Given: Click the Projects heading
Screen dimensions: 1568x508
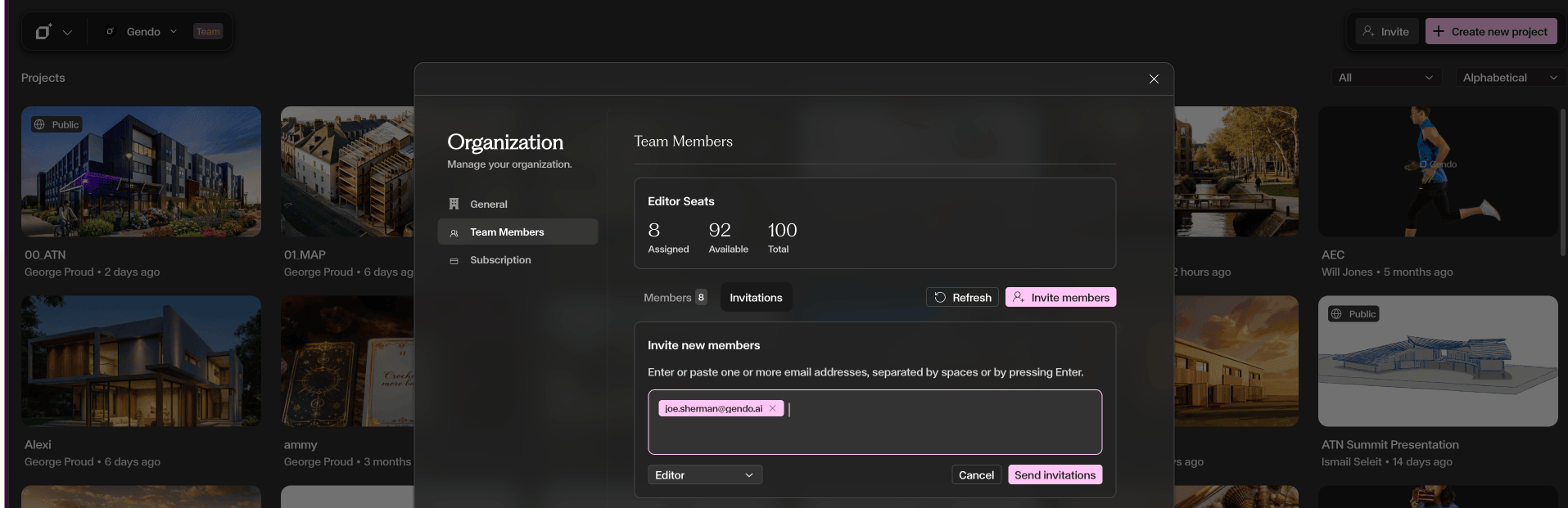Looking at the screenshot, I should [x=43, y=78].
